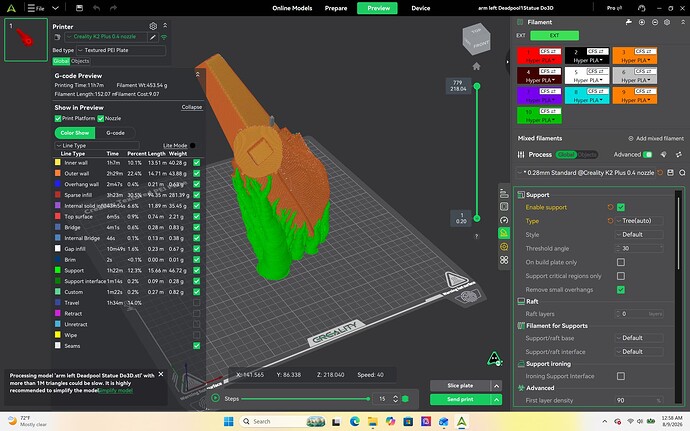Open the Speed settings category icon

(x=504, y=220)
